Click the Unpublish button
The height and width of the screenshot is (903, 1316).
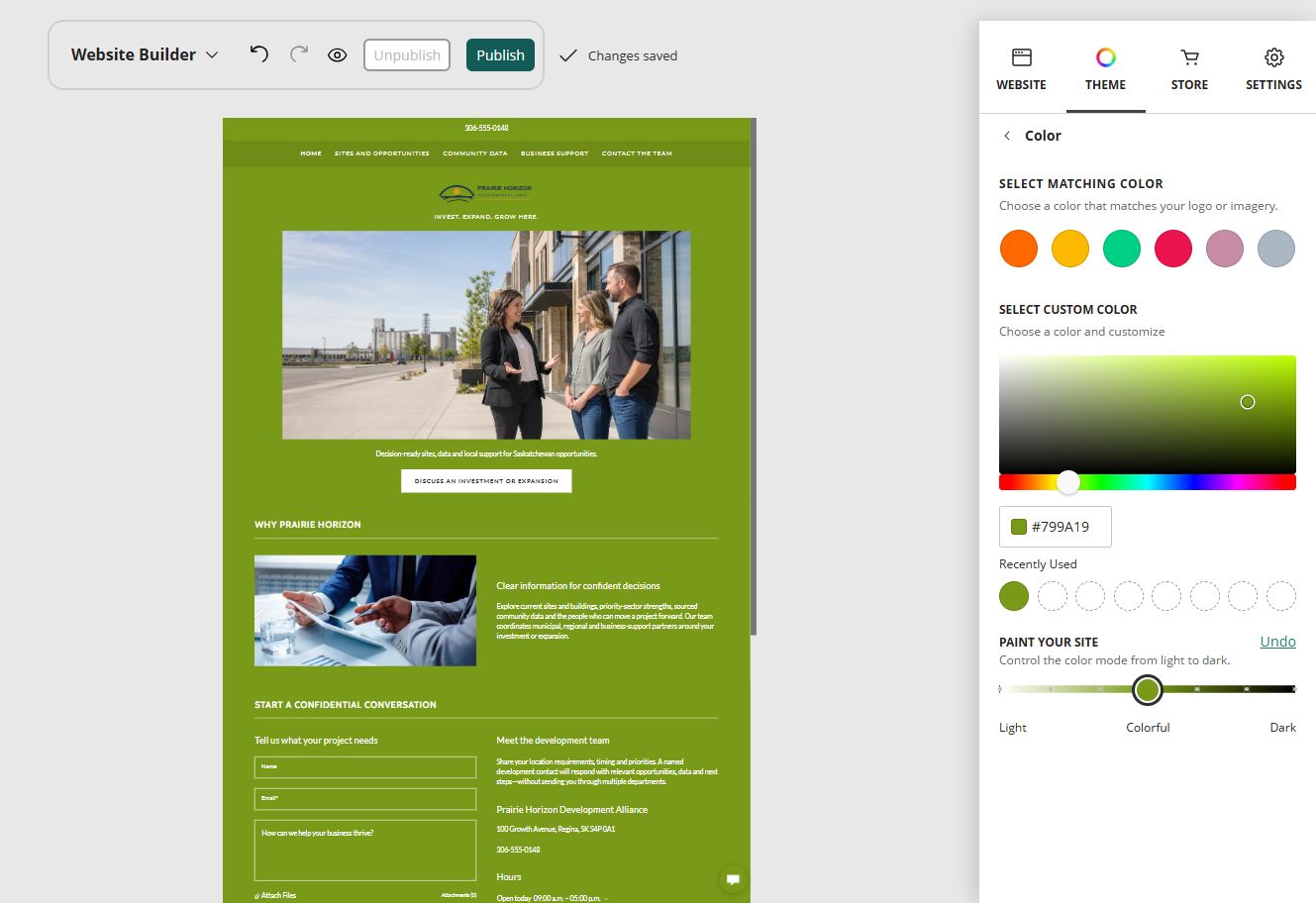407,55
